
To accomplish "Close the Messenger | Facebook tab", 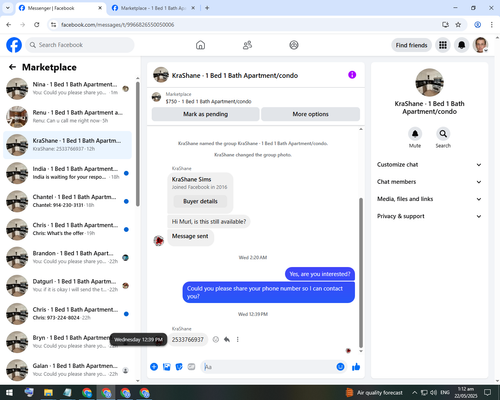I will [x=100, y=8].
